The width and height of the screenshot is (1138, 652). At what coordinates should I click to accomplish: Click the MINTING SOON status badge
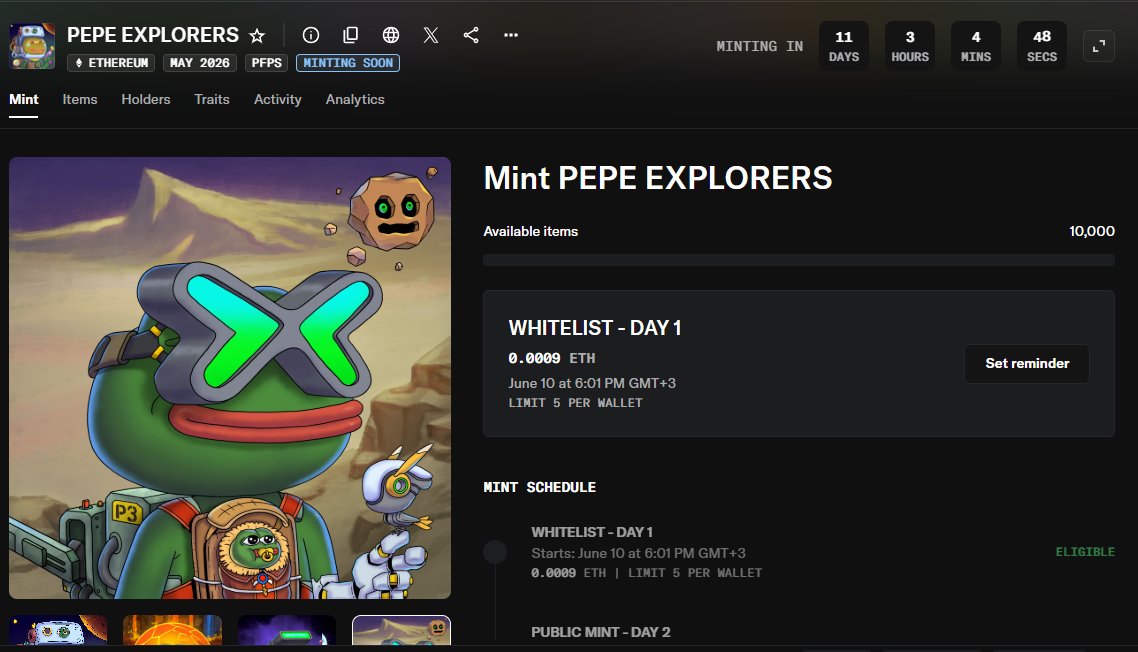pyautogui.click(x=348, y=63)
